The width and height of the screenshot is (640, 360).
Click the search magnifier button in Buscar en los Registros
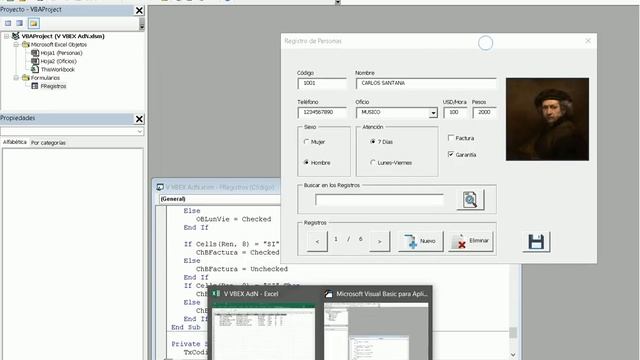(x=470, y=200)
